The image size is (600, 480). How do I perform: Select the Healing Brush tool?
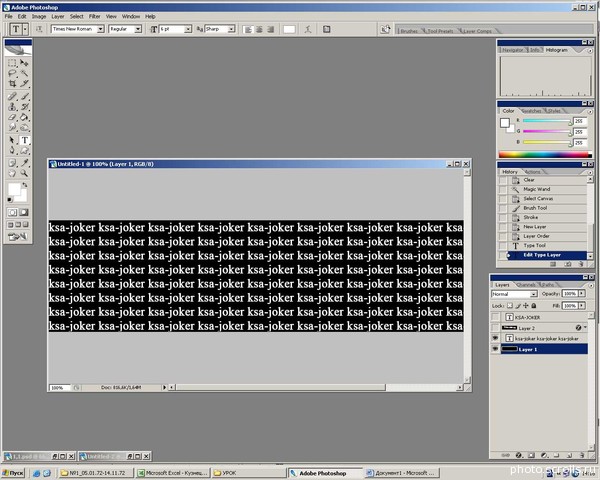(12, 96)
